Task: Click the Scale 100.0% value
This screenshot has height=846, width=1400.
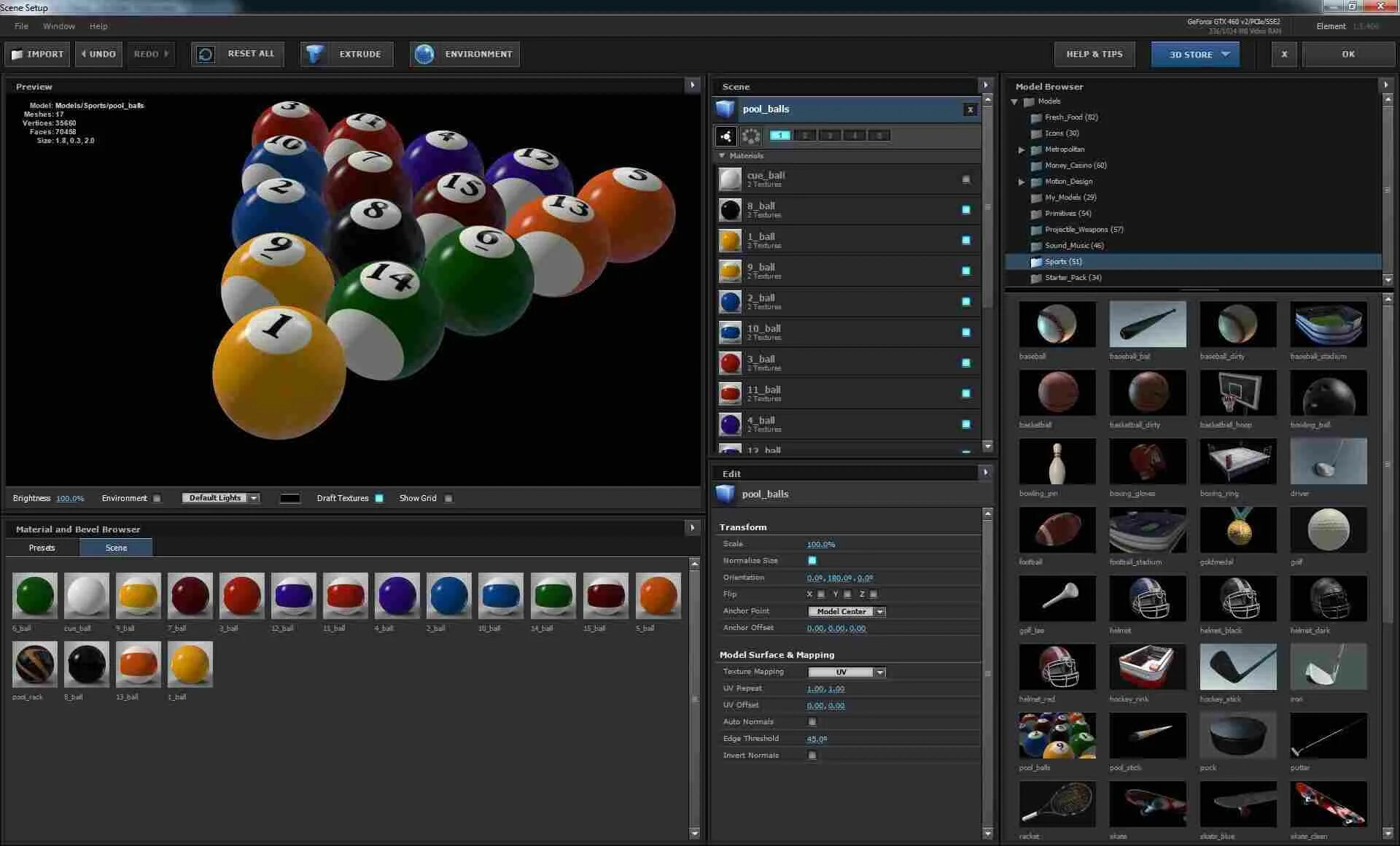Action: click(821, 544)
